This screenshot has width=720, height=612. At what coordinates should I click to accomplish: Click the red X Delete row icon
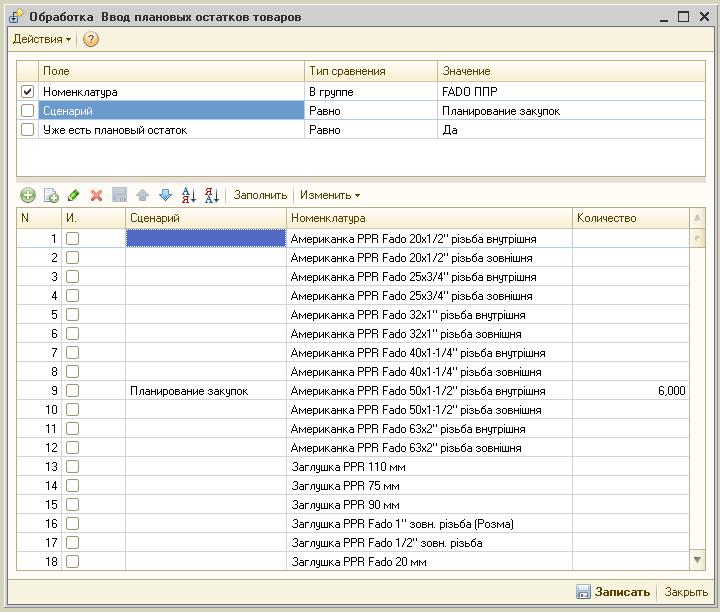click(96, 195)
